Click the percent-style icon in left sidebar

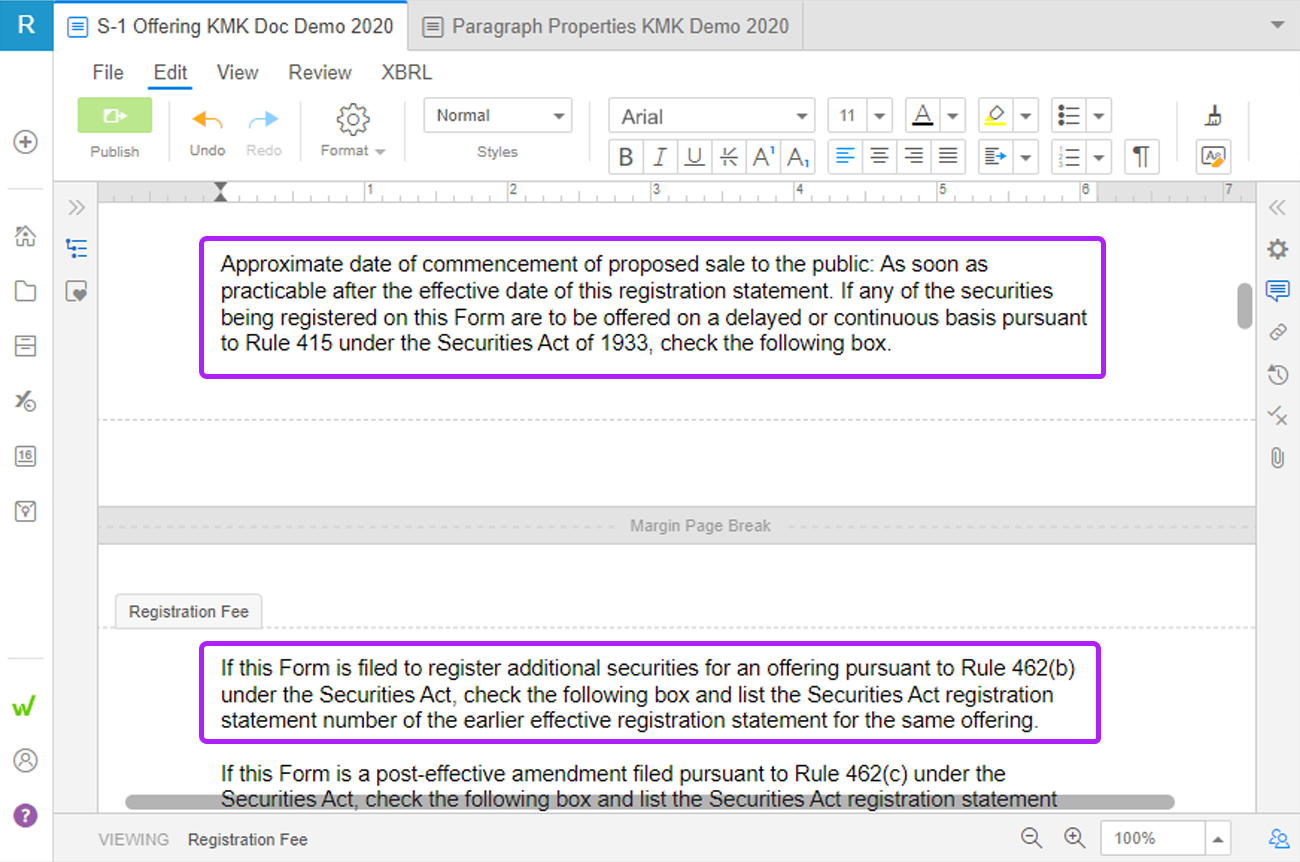[26, 401]
